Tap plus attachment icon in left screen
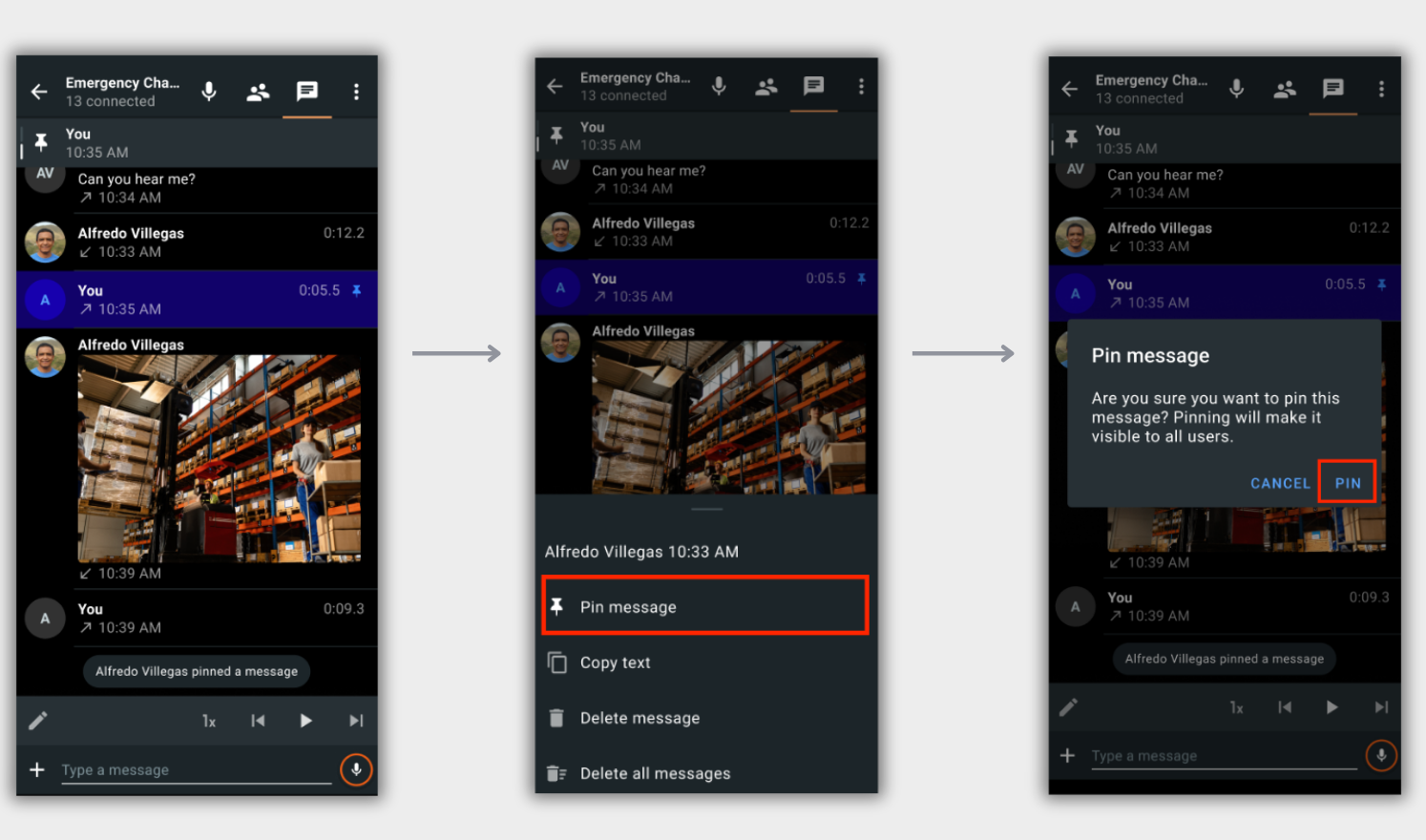The width and height of the screenshot is (1426, 840). 37,769
